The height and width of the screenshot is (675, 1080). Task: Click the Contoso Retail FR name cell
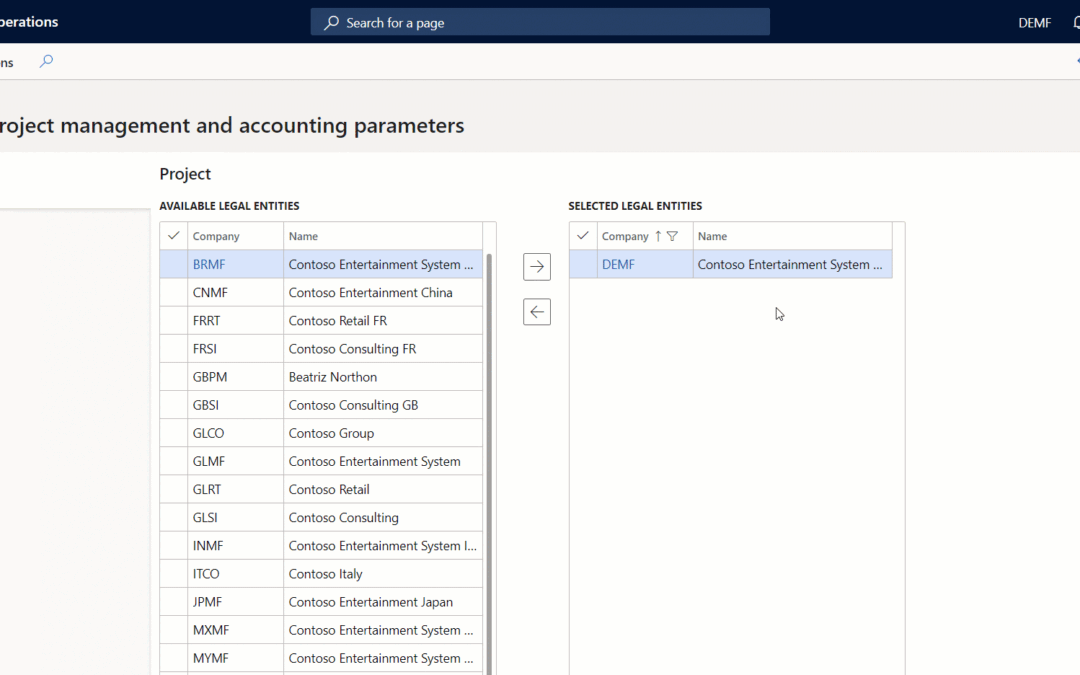[x=382, y=321]
